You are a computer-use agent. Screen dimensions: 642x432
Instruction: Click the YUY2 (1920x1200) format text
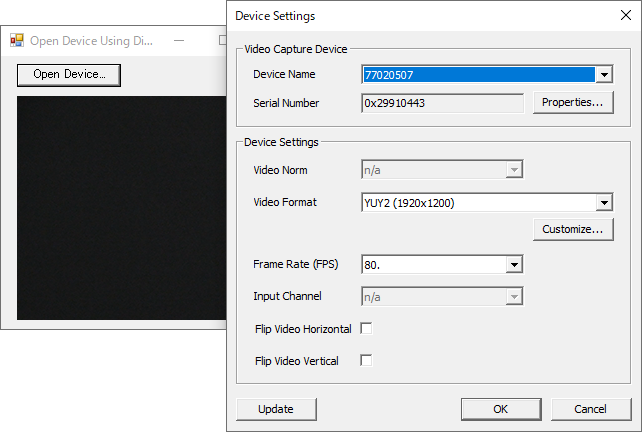click(409, 203)
